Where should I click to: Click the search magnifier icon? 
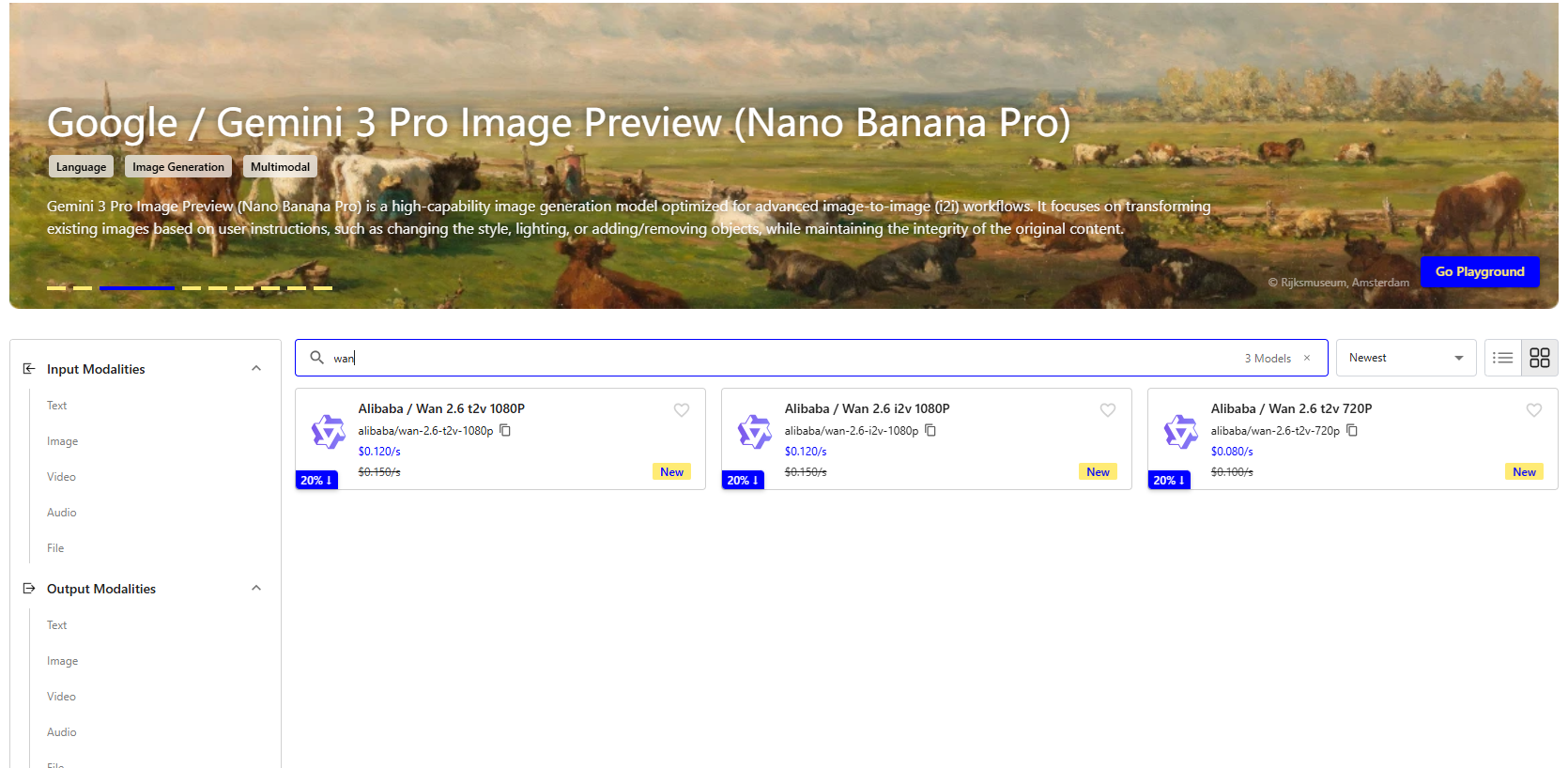(x=317, y=358)
